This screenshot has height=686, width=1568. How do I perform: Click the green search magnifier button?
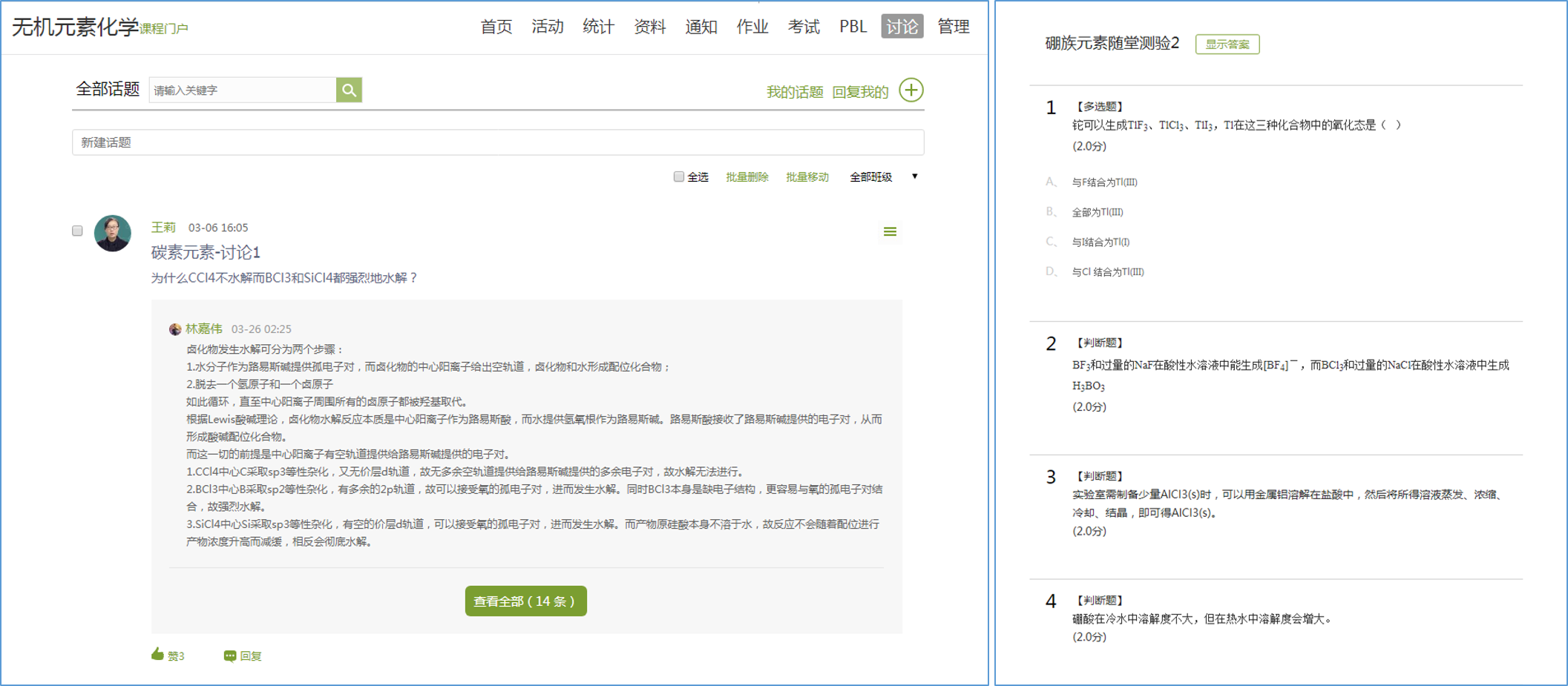pyautogui.click(x=349, y=90)
